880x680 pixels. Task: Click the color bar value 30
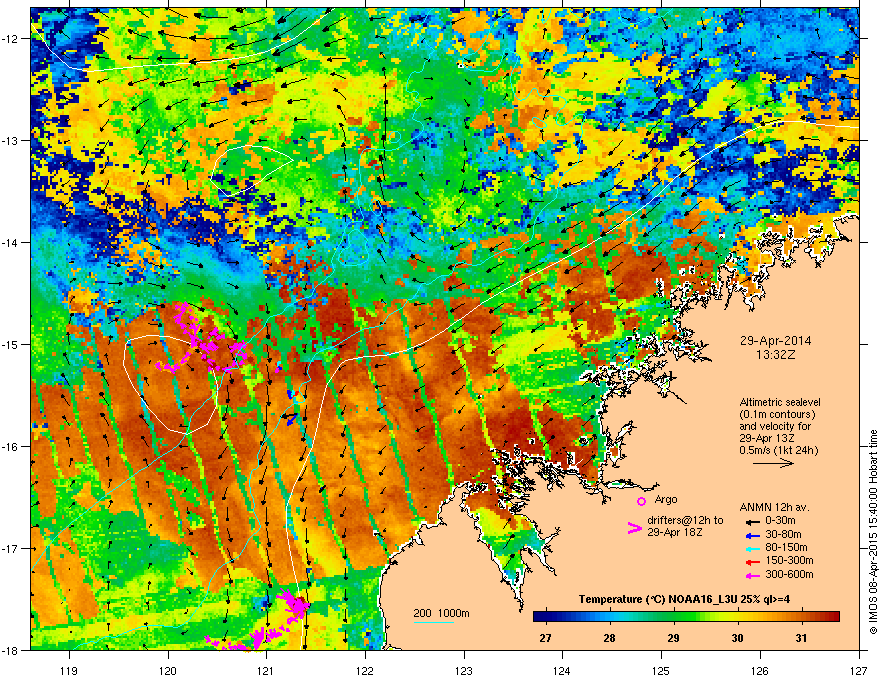(x=737, y=638)
